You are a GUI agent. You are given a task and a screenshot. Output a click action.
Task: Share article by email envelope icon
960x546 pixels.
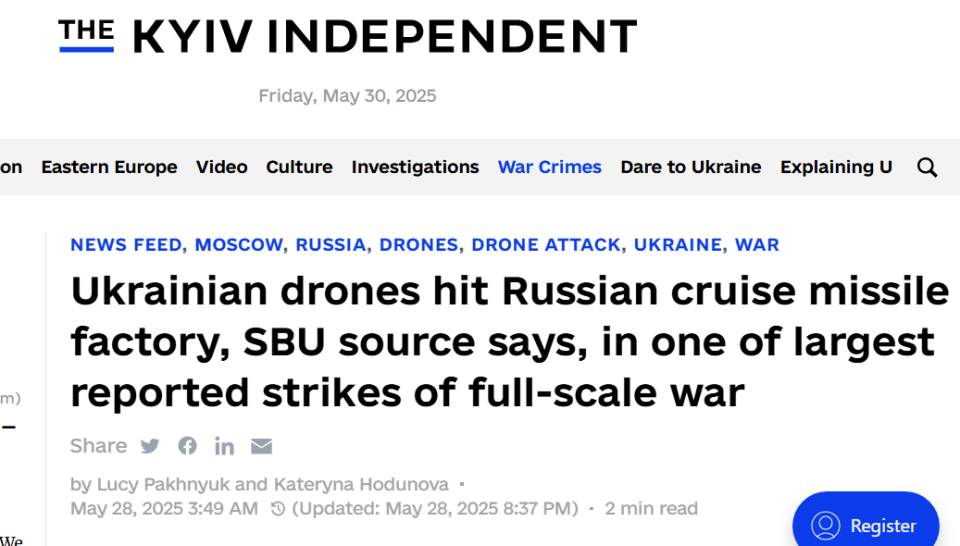coord(261,446)
